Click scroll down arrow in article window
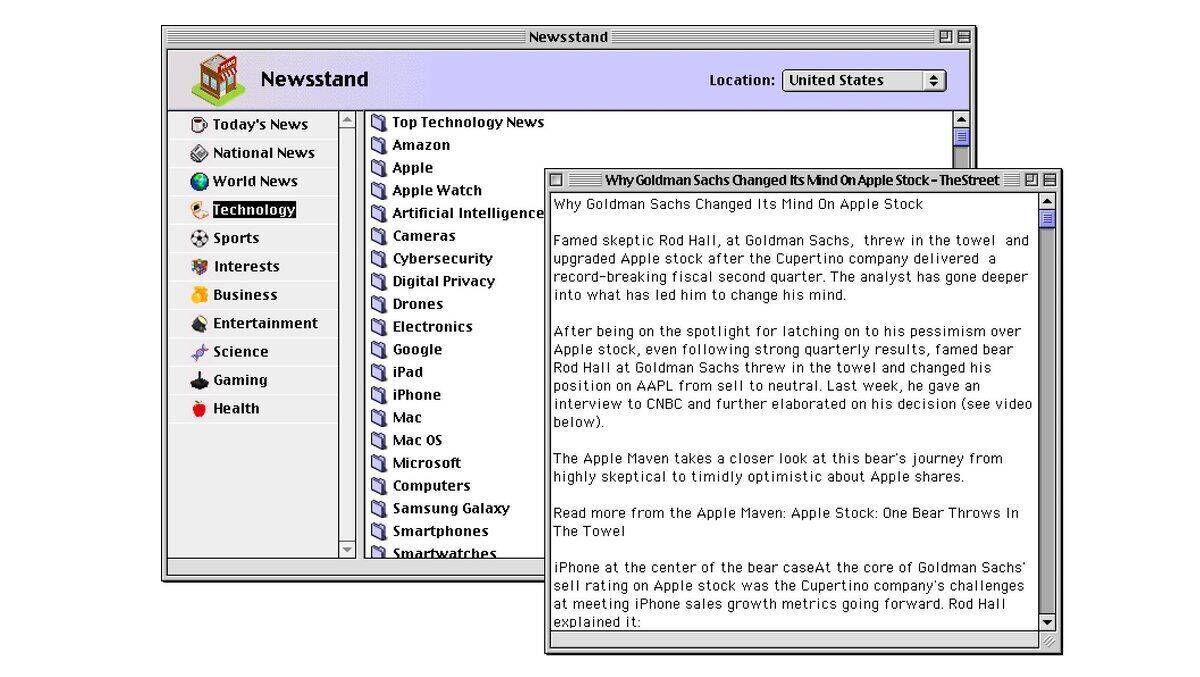This screenshot has height=677, width=1200. tap(1047, 622)
